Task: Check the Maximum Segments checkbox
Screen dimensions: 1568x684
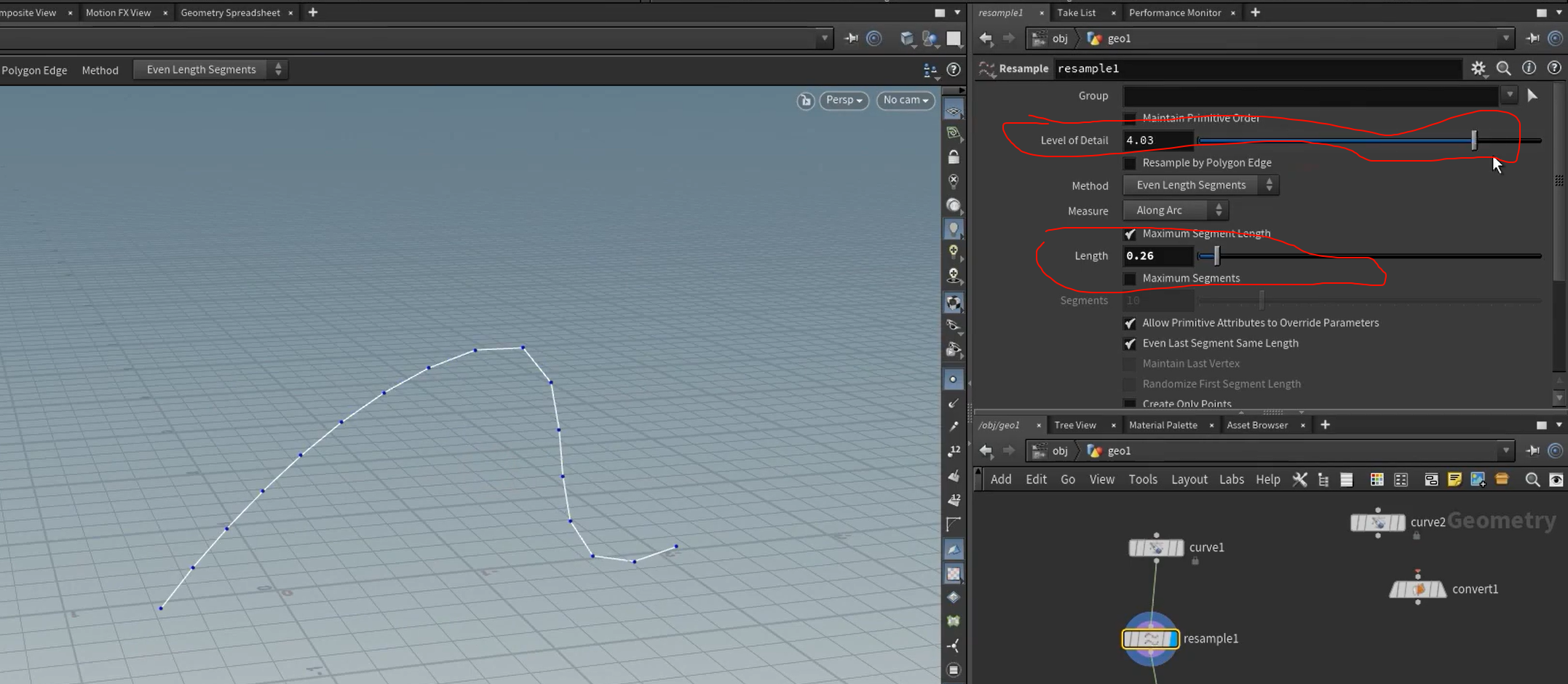Action: coord(1130,279)
